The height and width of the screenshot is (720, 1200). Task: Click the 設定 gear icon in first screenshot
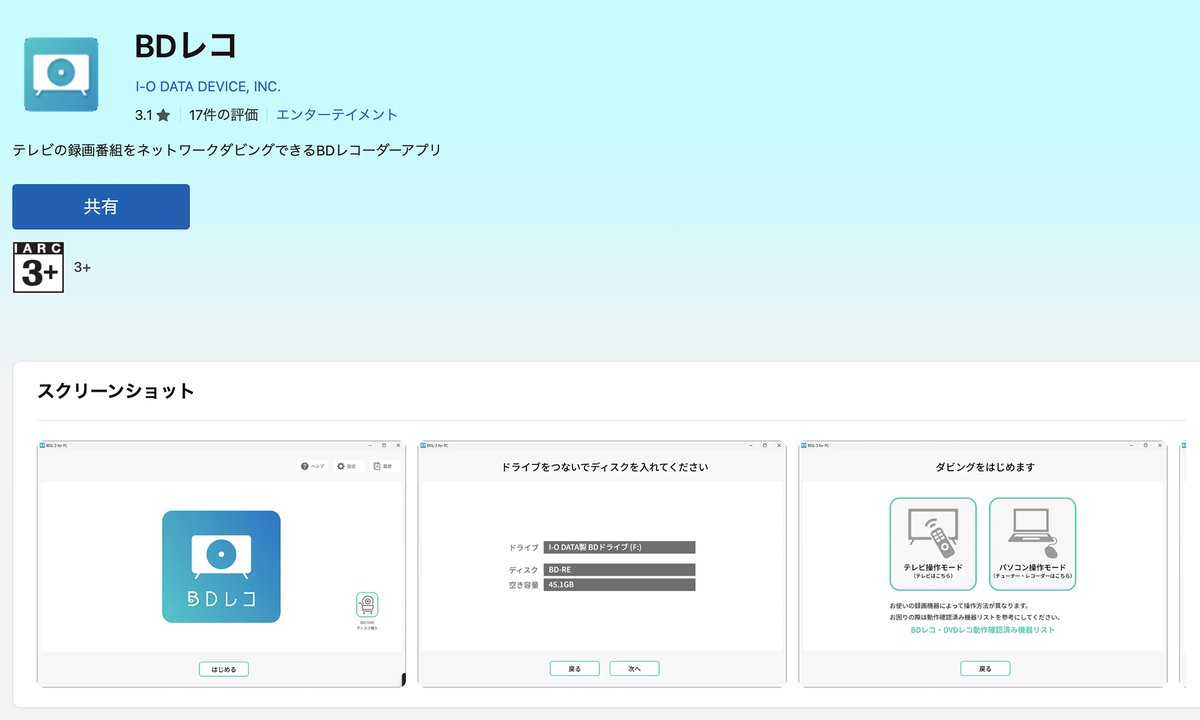pyautogui.click(x=340, y=466)
